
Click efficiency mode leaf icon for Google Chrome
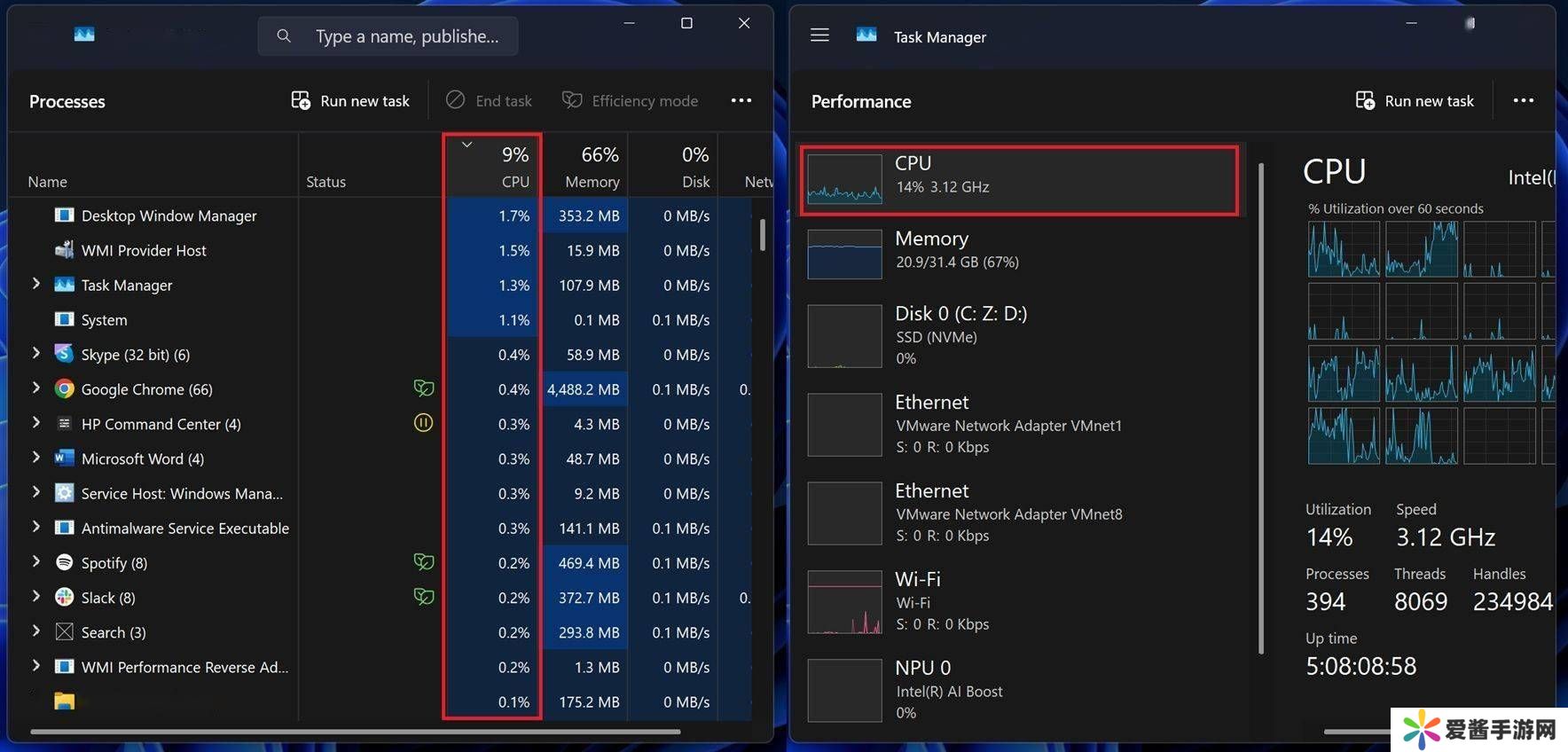click(x=423, y=388)
